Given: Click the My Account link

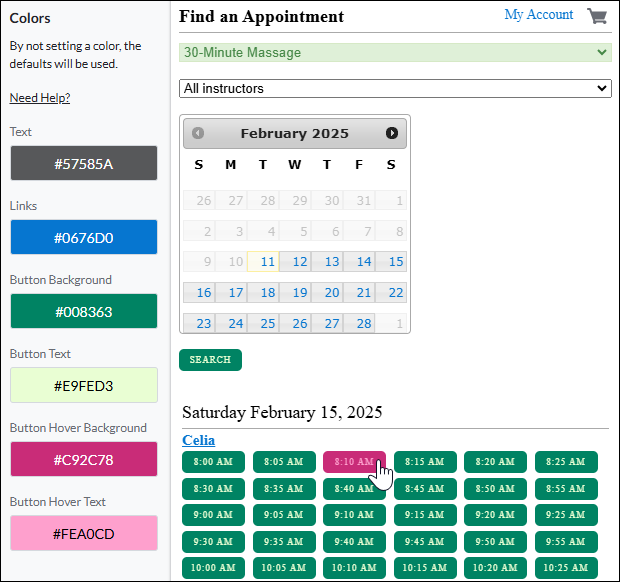Looking at the screenshot, I should (x=538, y=15).
